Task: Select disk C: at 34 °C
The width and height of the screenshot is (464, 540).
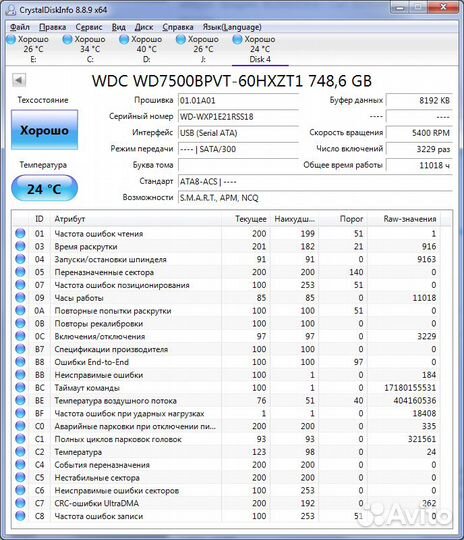Action: point(85,49)
